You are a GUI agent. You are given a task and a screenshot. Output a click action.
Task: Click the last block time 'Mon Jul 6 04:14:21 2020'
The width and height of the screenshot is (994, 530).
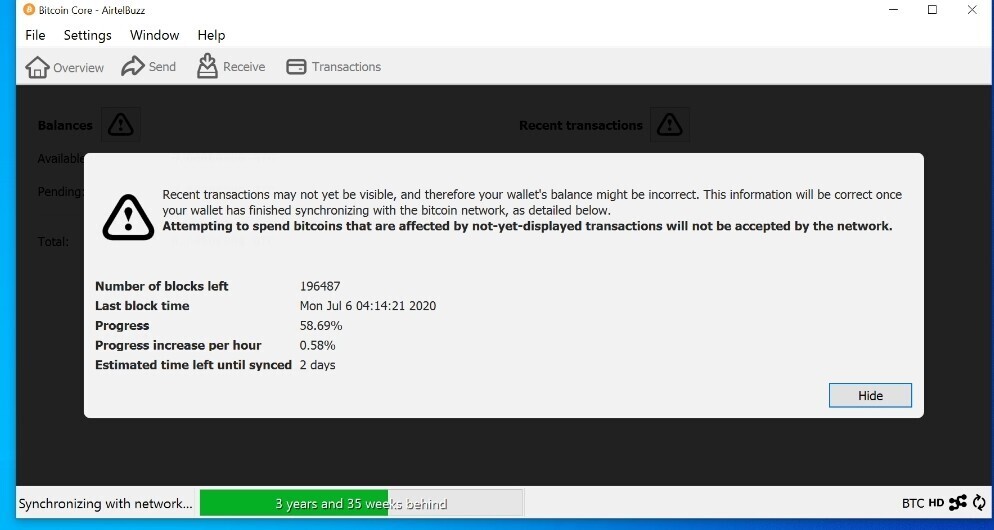[368, 306]
